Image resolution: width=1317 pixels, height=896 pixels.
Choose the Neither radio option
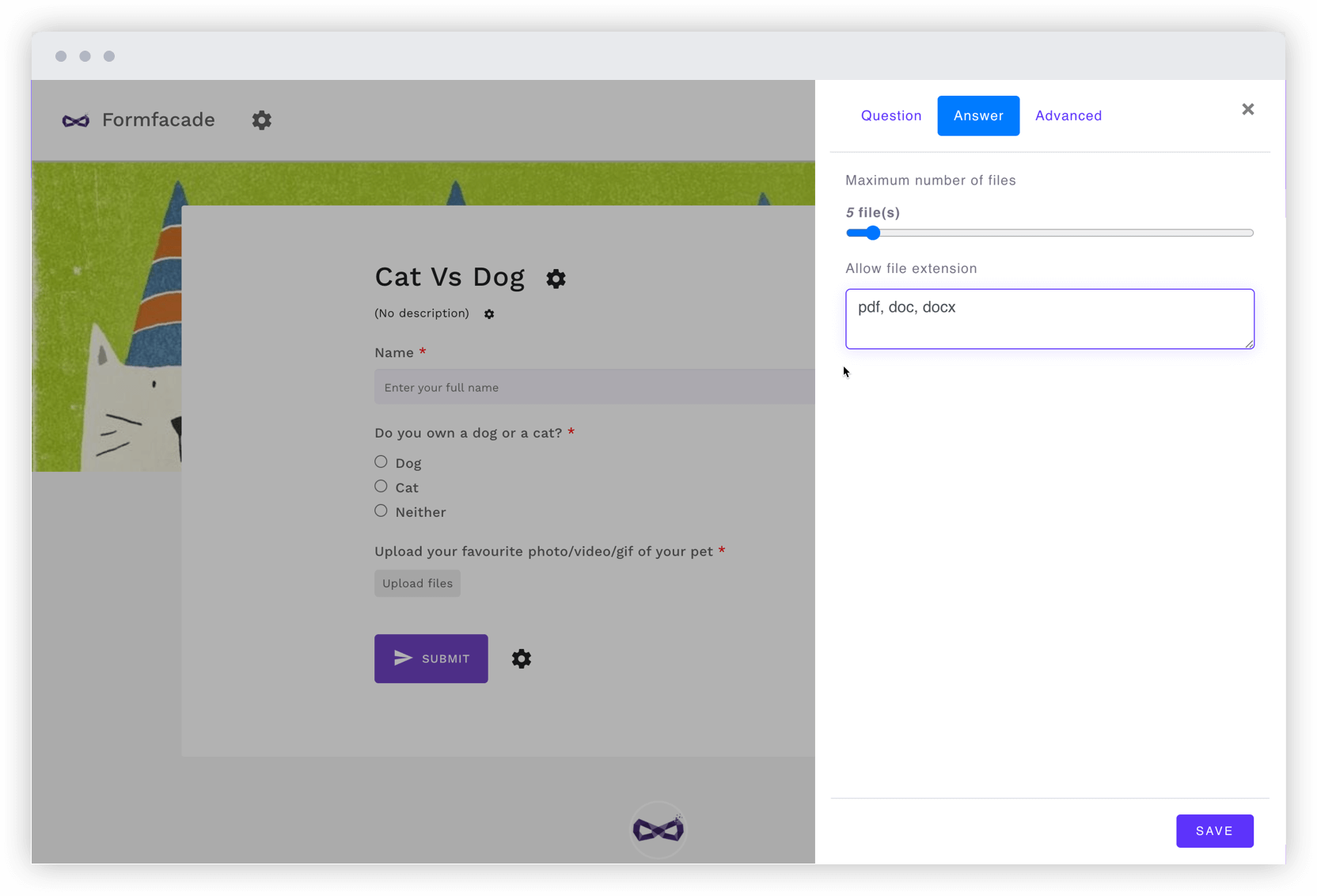pos(381,511)
